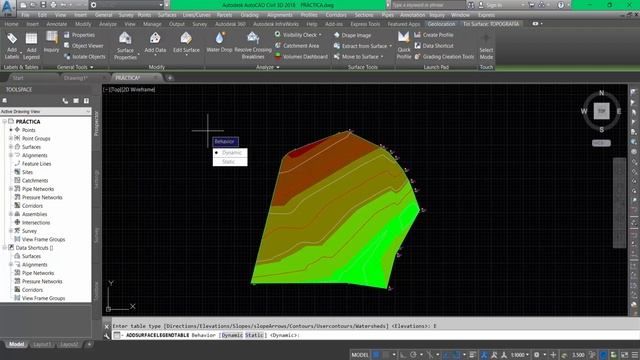This screenshot has height=360, width=640.
Task: Click the Properties button in General Tools
Action: click(79, 35)
